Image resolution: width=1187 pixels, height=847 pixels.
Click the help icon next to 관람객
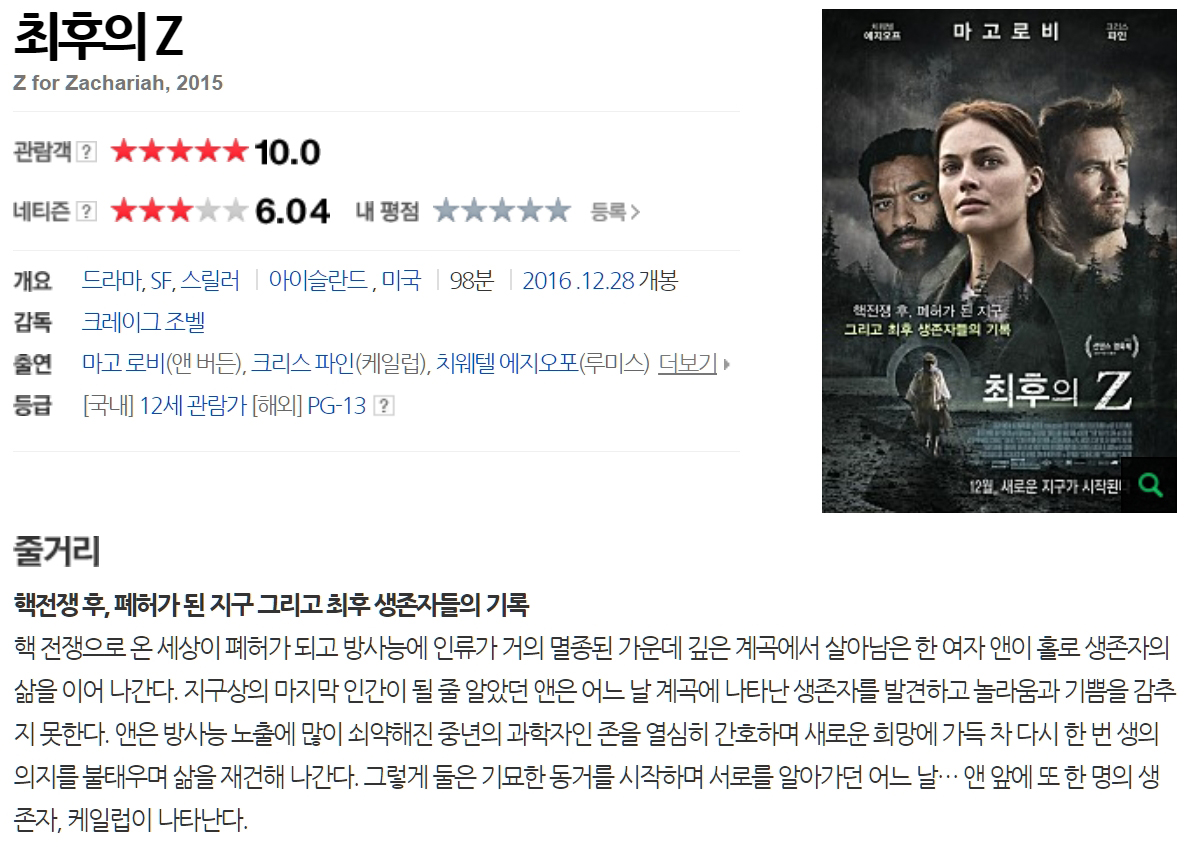click(x=87, y=152)
